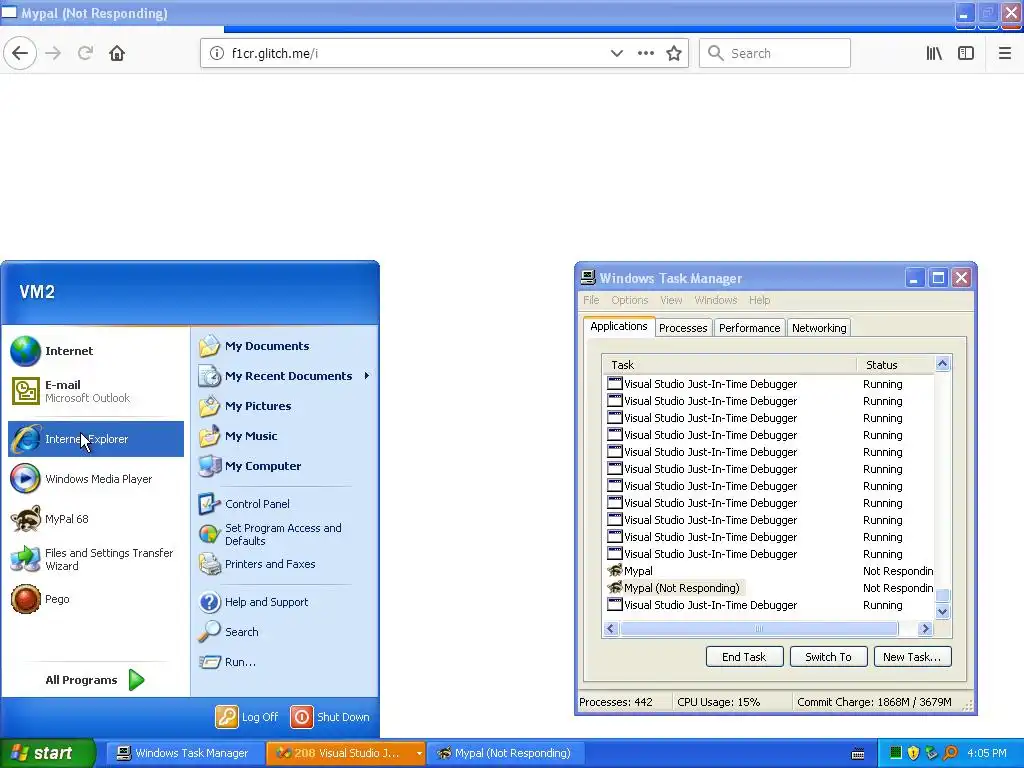Screen dimensions: 1024x768
Task: Reload the current page
Action: [x=85, y=54]
